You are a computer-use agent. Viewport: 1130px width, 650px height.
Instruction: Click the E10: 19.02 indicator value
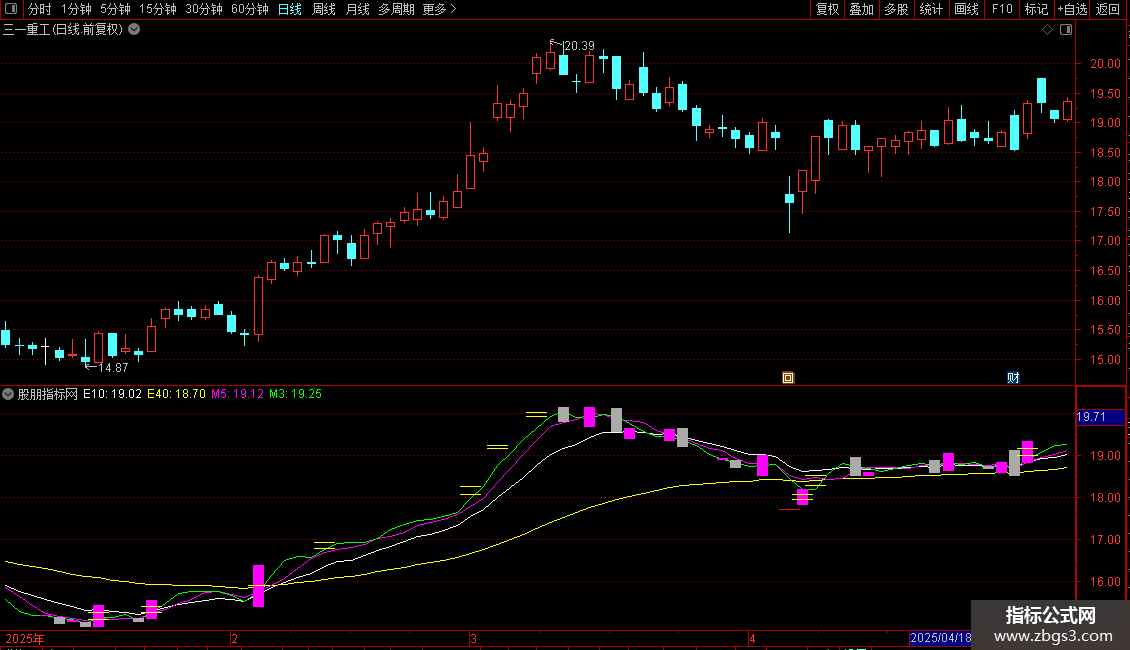tap(112, 394)
